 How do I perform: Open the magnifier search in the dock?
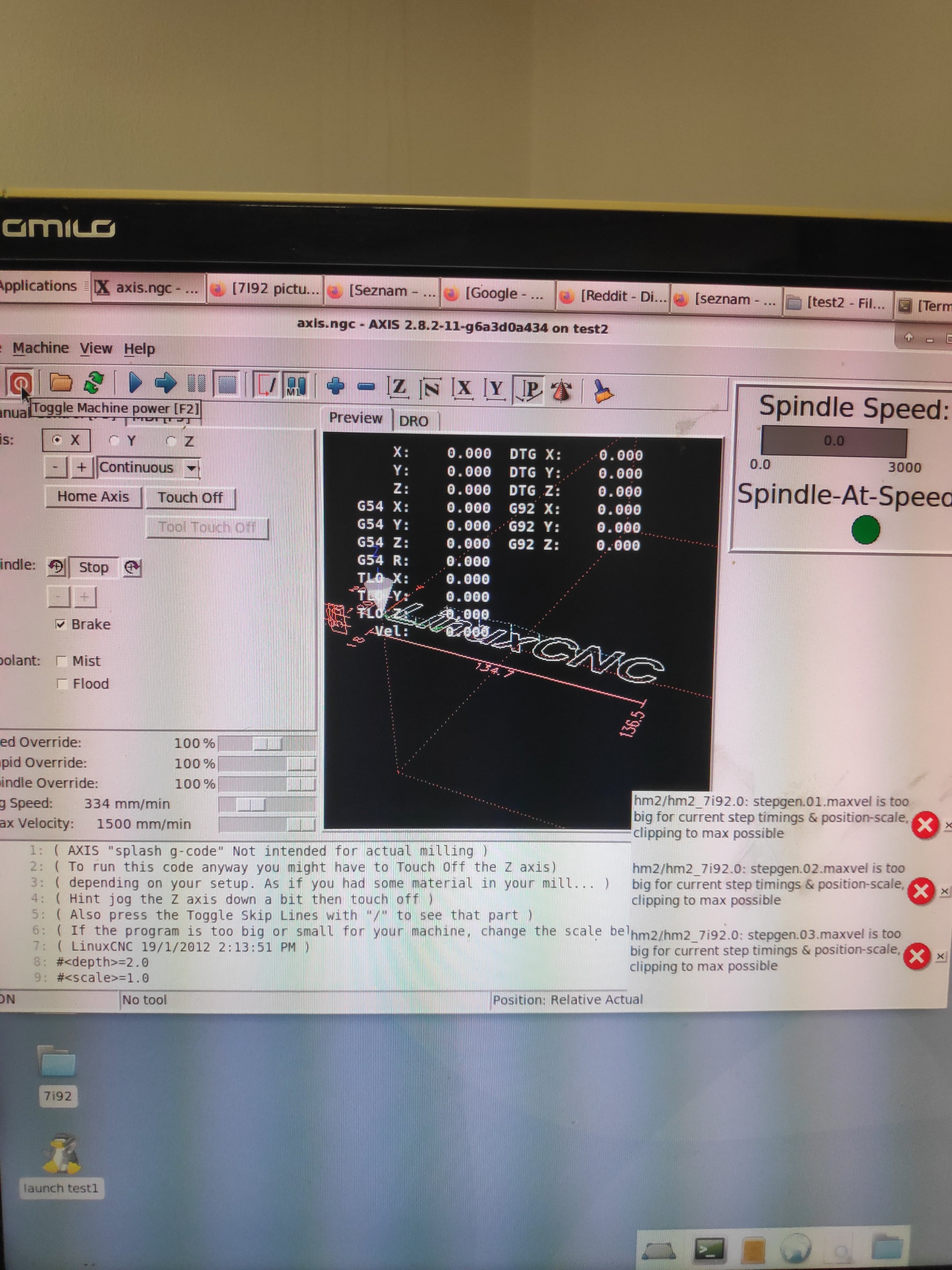[x=842, y=1251]
